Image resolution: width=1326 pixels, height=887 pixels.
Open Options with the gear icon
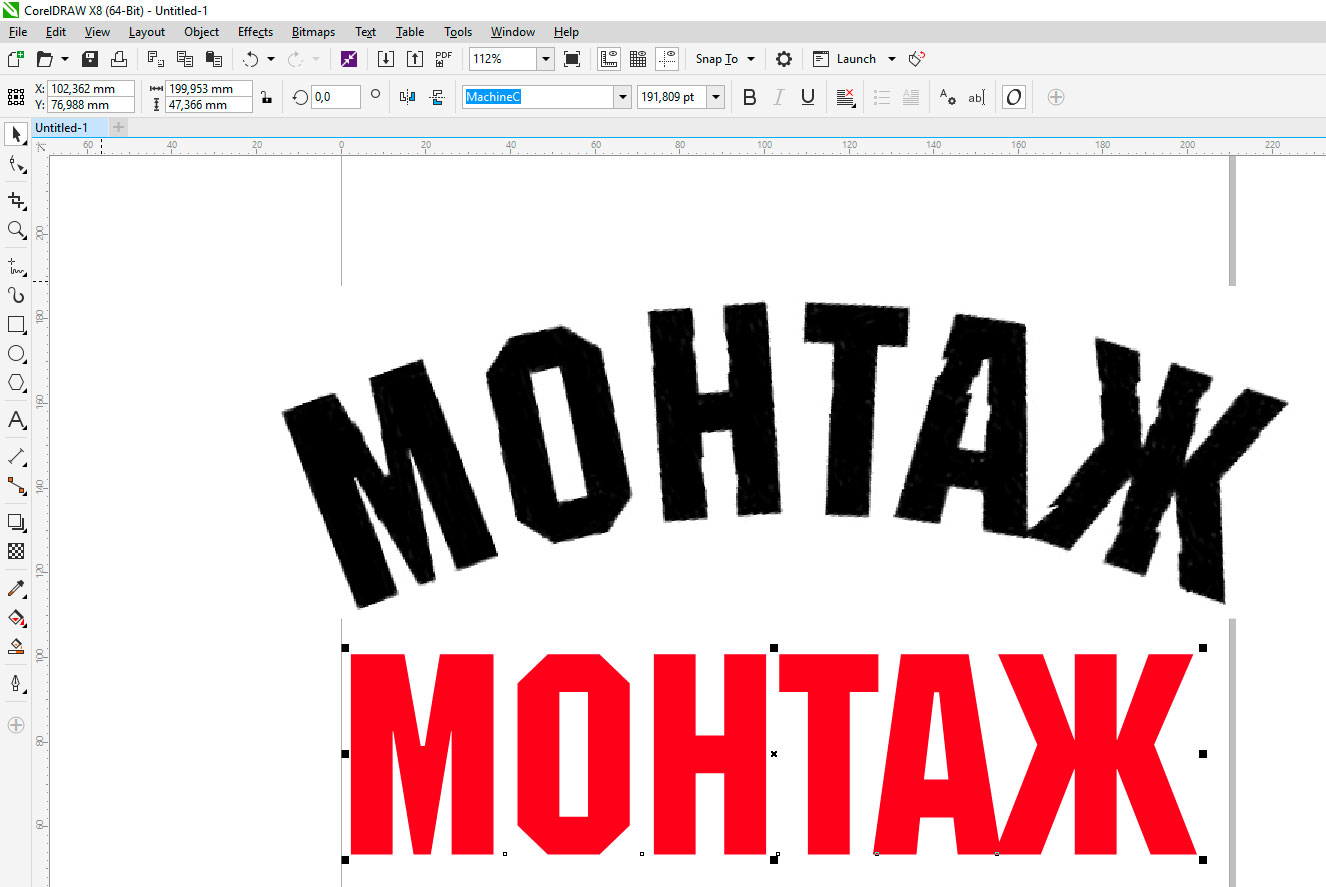pos(784,59)
